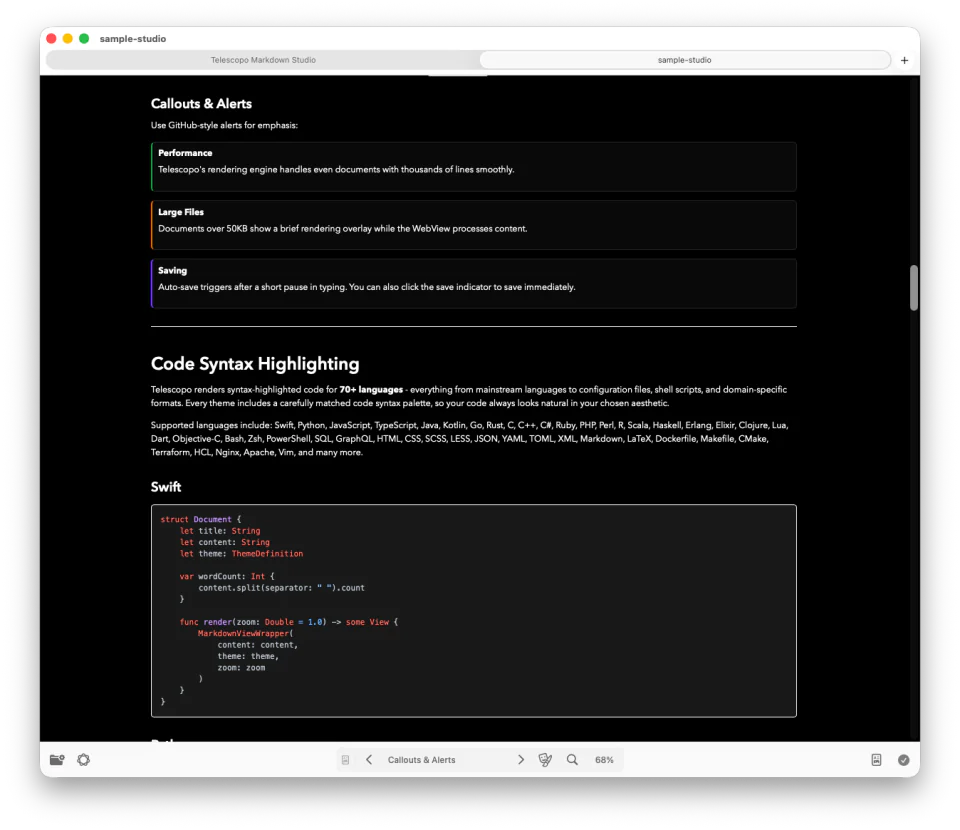This screenshot has height=830, width=960.
Task: Click 'var wordCount: Int {' code line
Action: (227, 576)
